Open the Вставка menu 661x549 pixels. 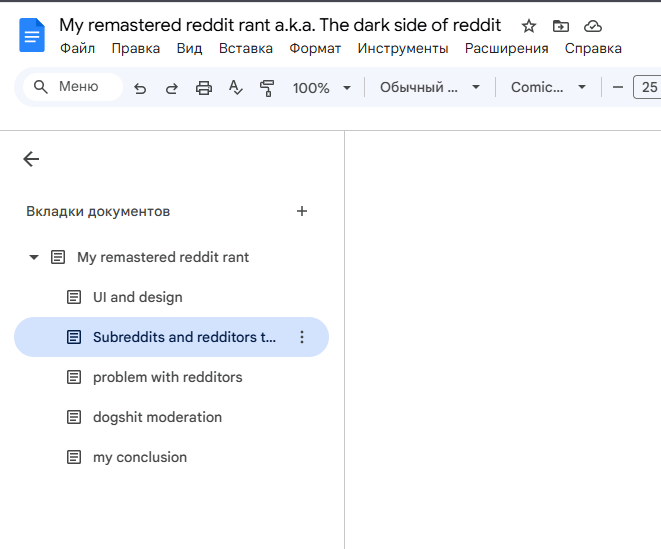pos(246,48)
